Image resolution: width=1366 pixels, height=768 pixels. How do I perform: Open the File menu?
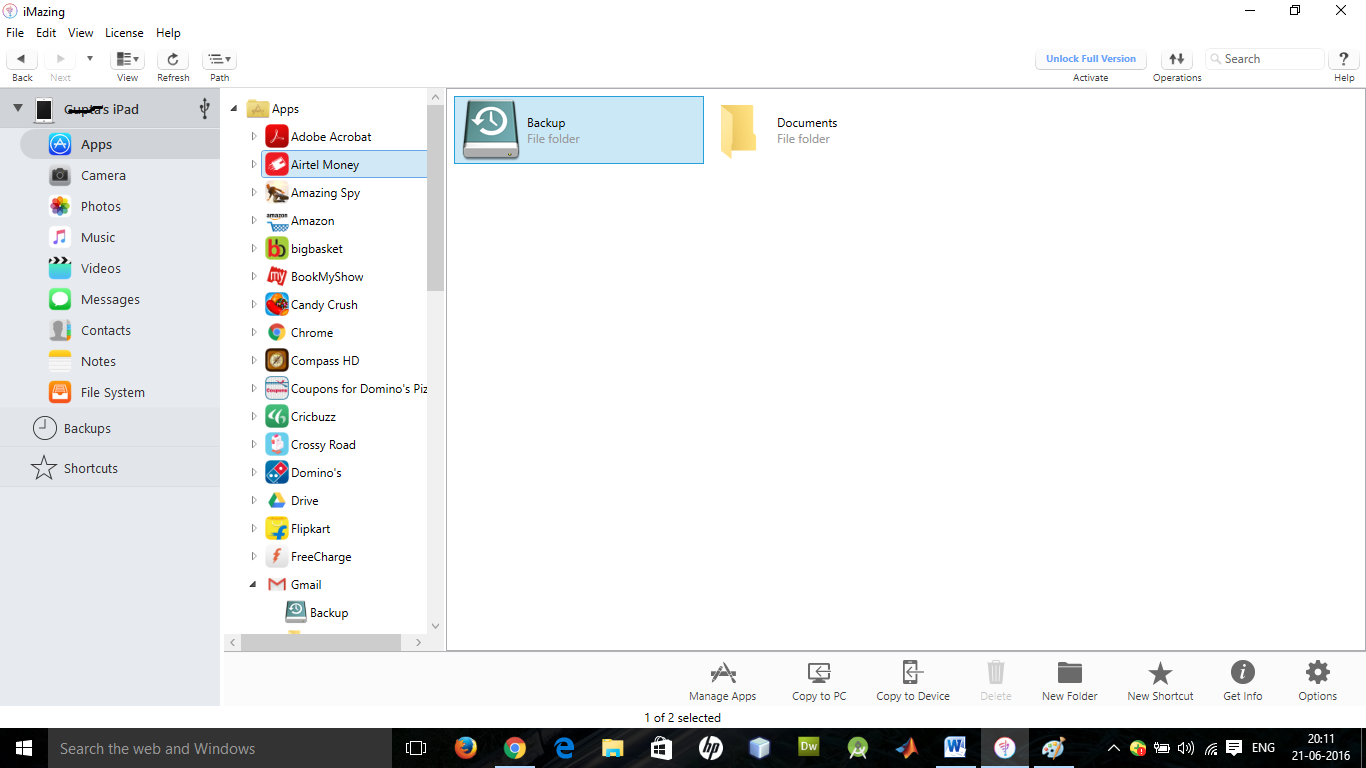click(15, 33)
